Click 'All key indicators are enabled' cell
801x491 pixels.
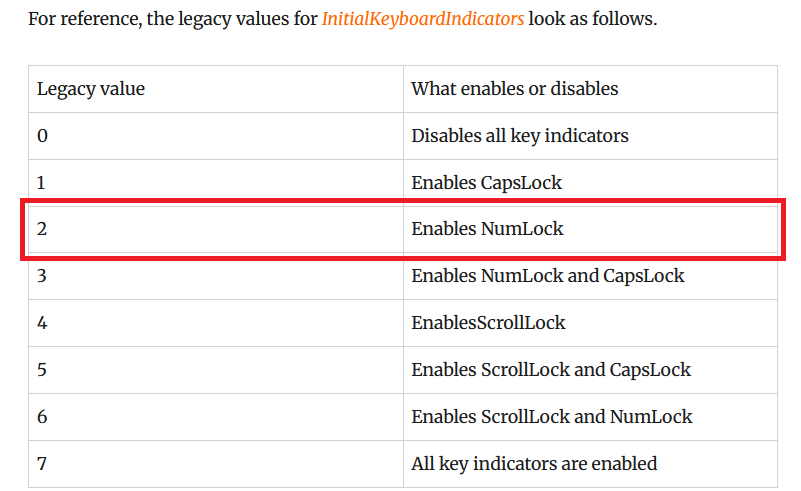[591, 464]
